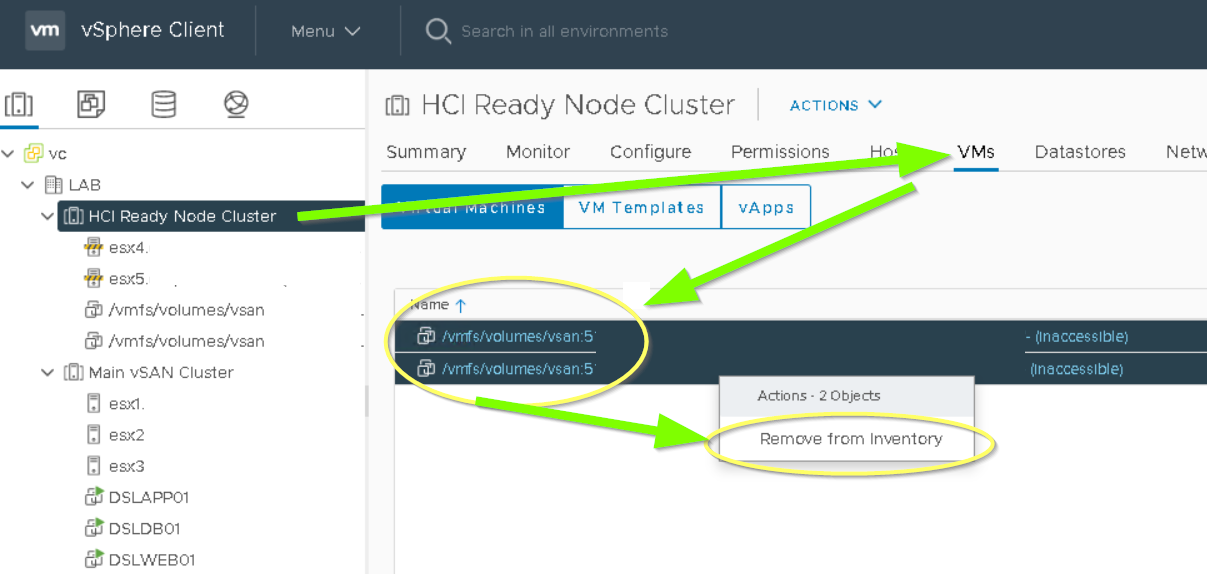The height and width of the screenshot is (574, 1207).
Task: Click DSLAPP01 VM icon
Action: (94, 497)
